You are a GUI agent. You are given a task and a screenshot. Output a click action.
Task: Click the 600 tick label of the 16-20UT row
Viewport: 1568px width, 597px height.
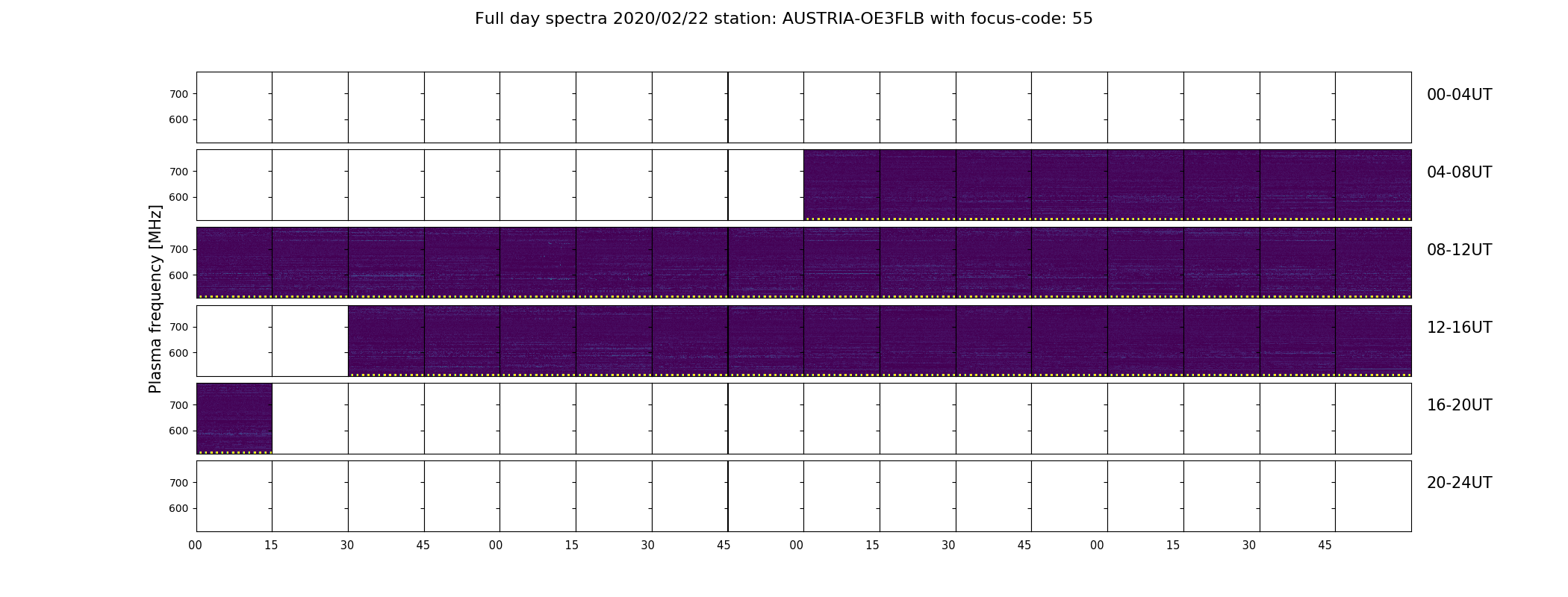(178, 431)
